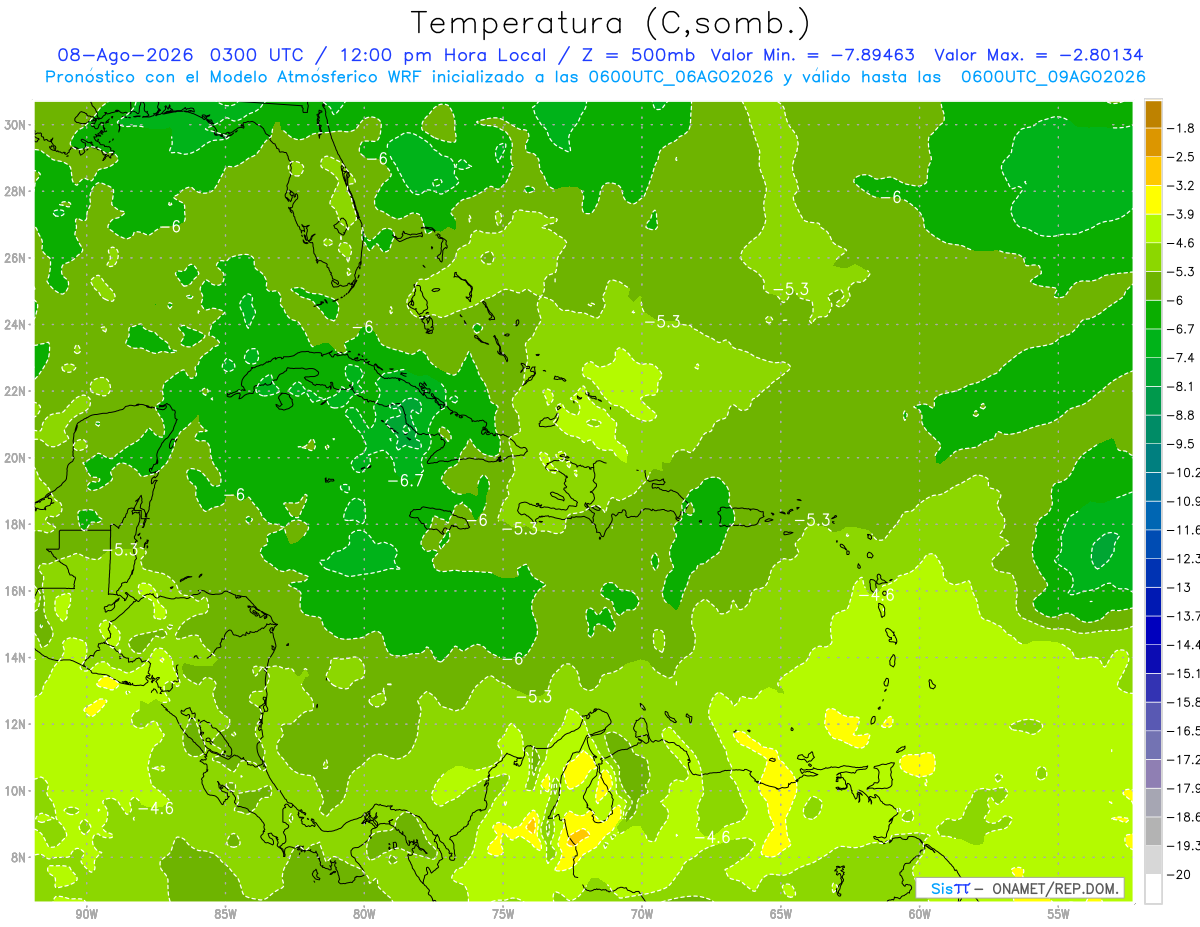
Task: Click the 28N latitude axis label
Action: [x=15, y=191]
